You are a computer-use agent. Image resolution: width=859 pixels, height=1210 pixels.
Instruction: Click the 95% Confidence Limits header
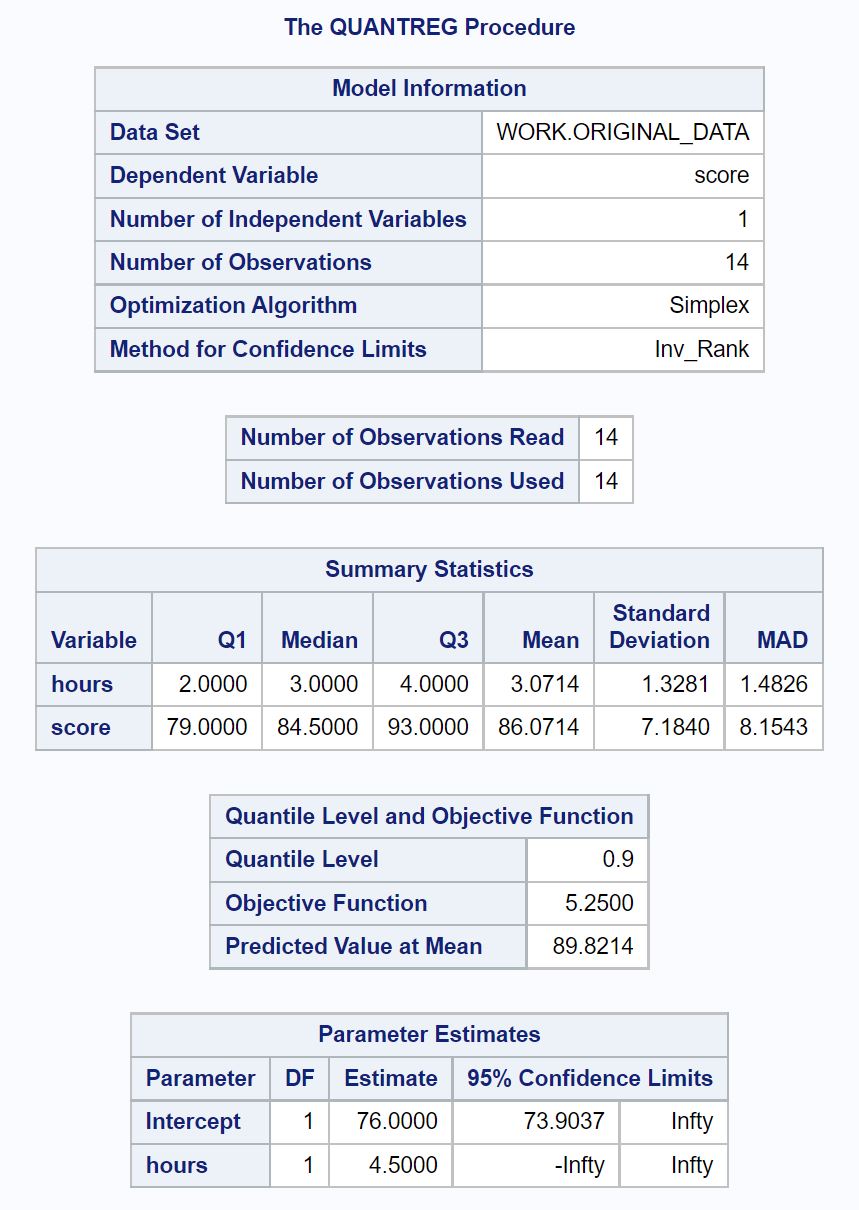tap(588, 1078)
